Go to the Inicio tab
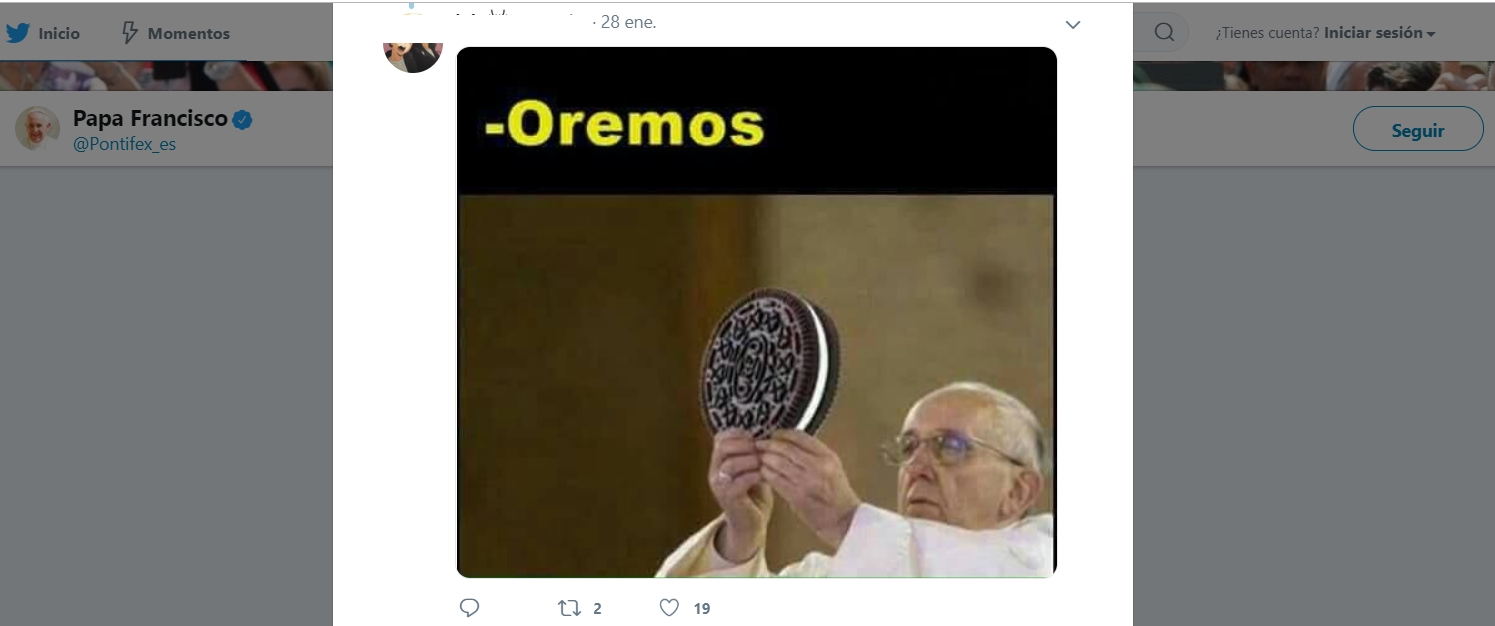1495x626 pixels. [x=44, y=33]
